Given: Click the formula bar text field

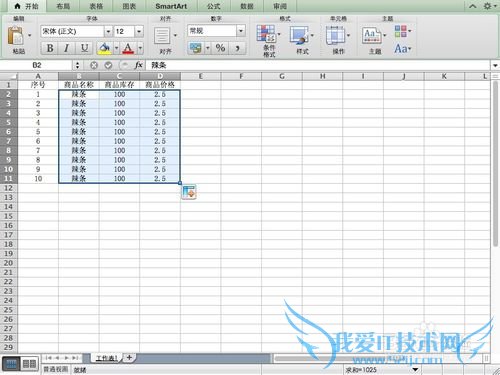Looking at the screenshot, I should (x=318, y=65).
